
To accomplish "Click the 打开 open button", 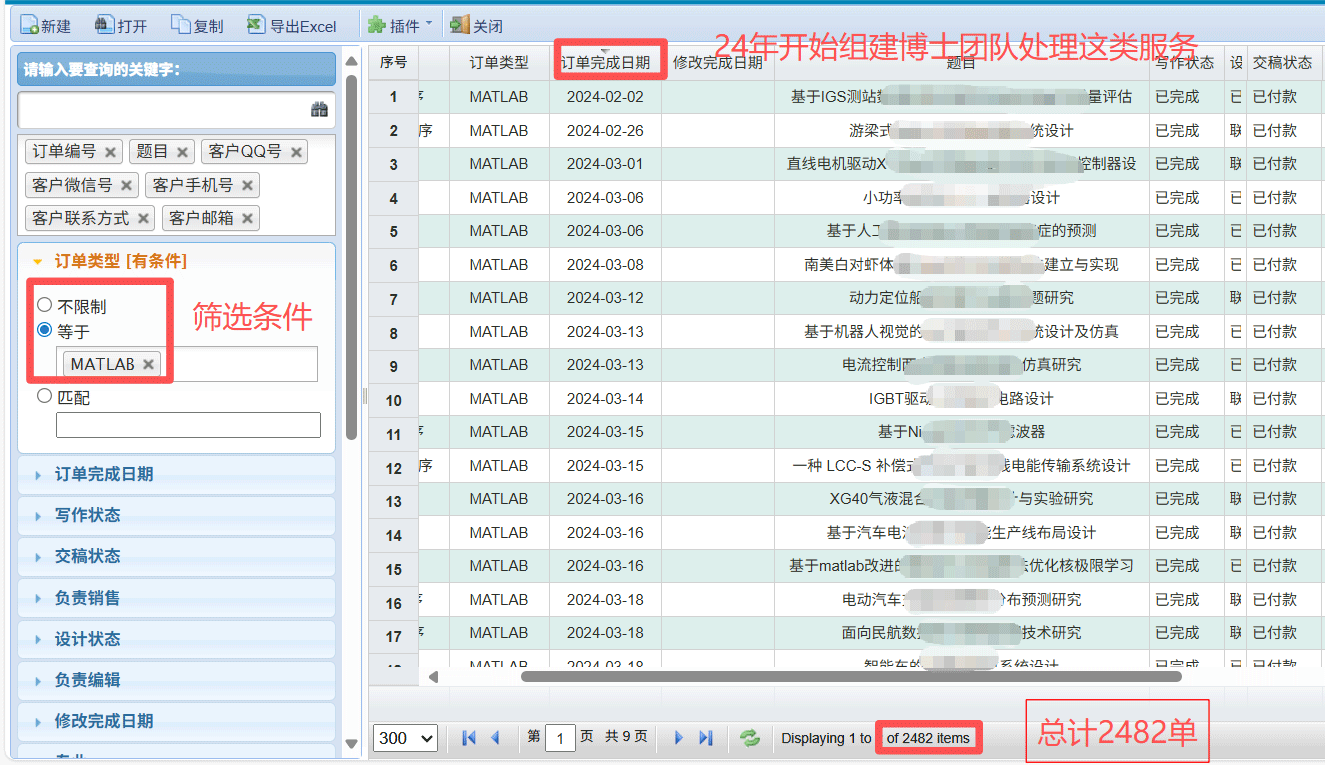I will (120, 25).
